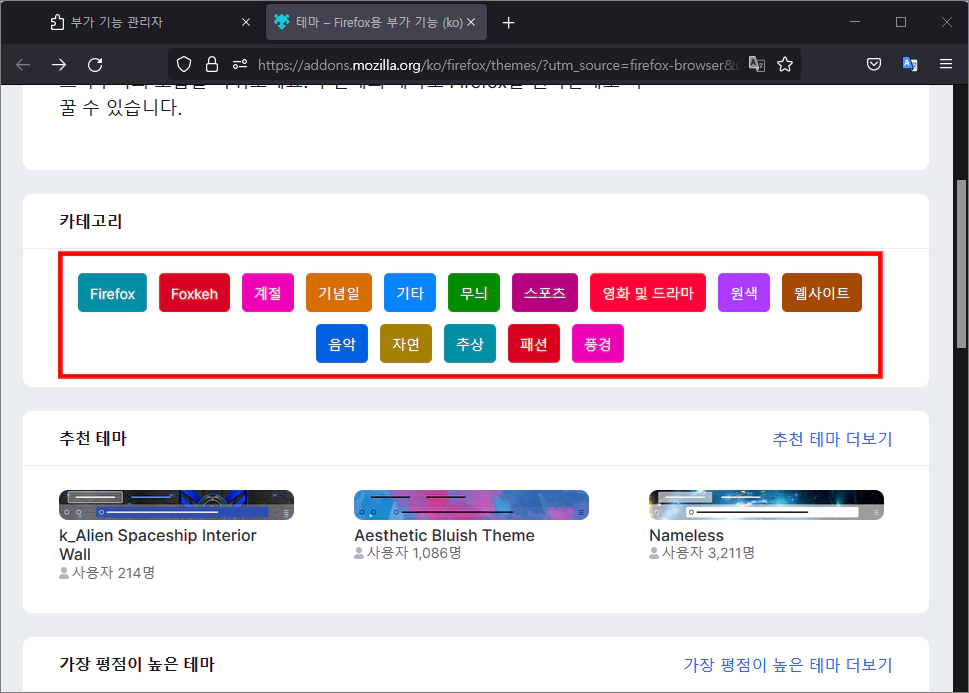This screenshot has width=969, height=693.
Task: Open Aesthetic Bluish Theme preview image
Action: 472,505
